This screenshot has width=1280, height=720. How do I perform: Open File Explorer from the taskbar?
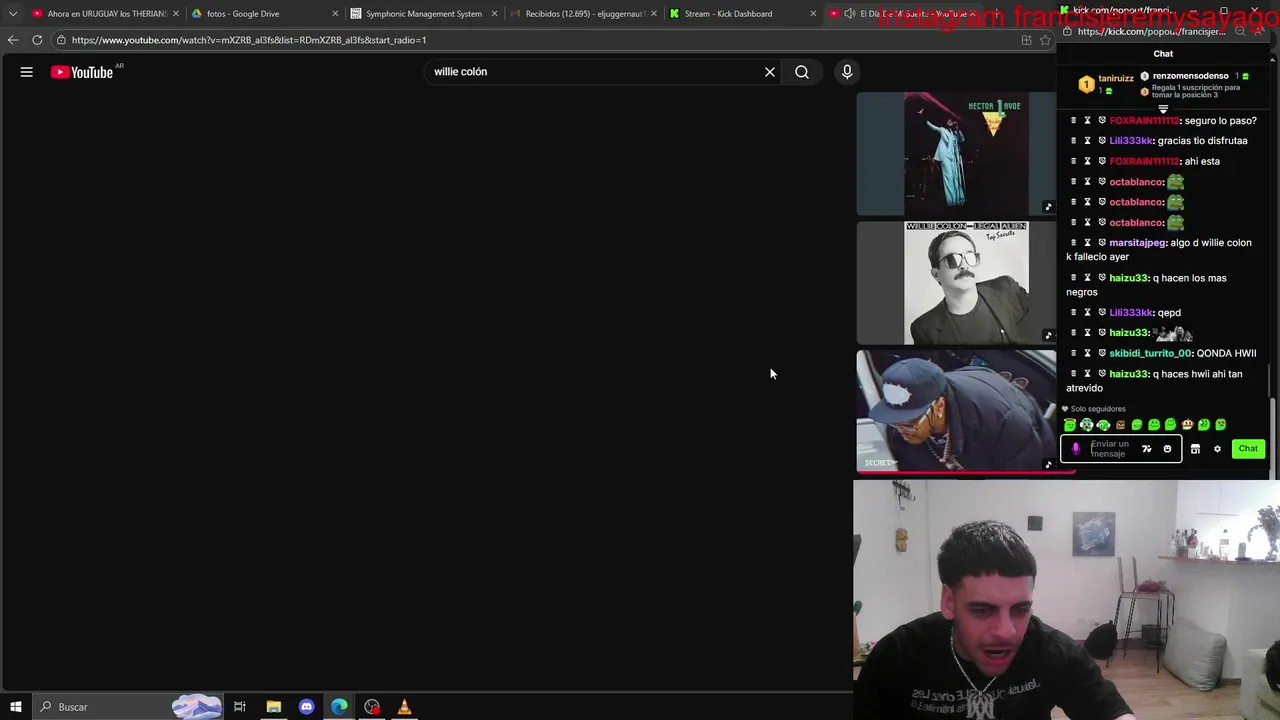pos(273,707)
